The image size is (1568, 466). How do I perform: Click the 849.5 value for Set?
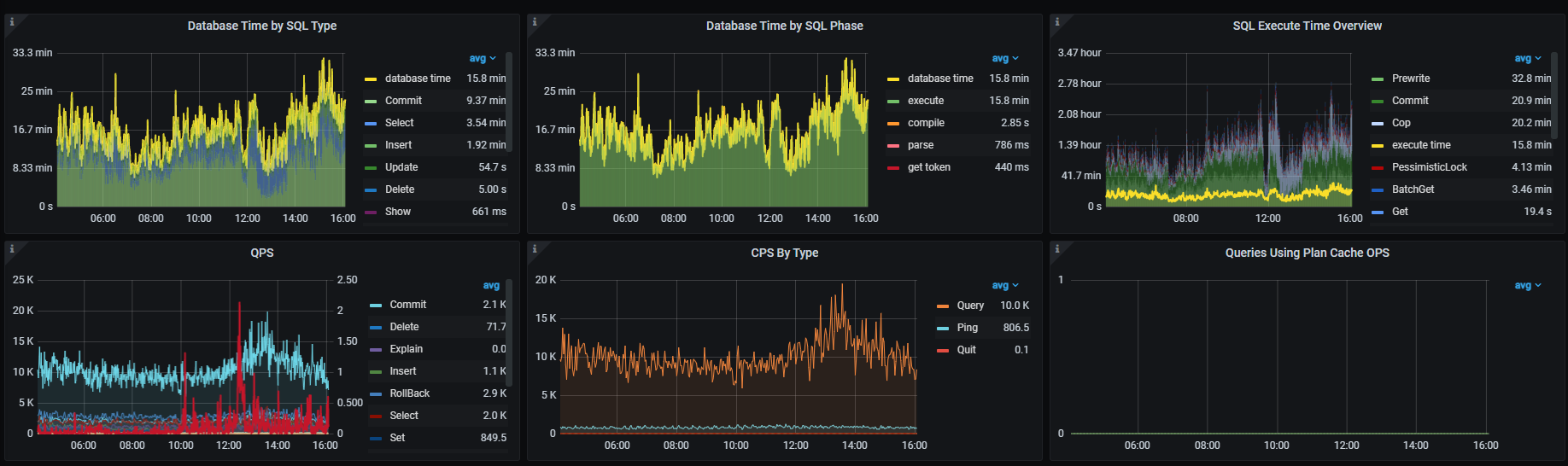494,438
